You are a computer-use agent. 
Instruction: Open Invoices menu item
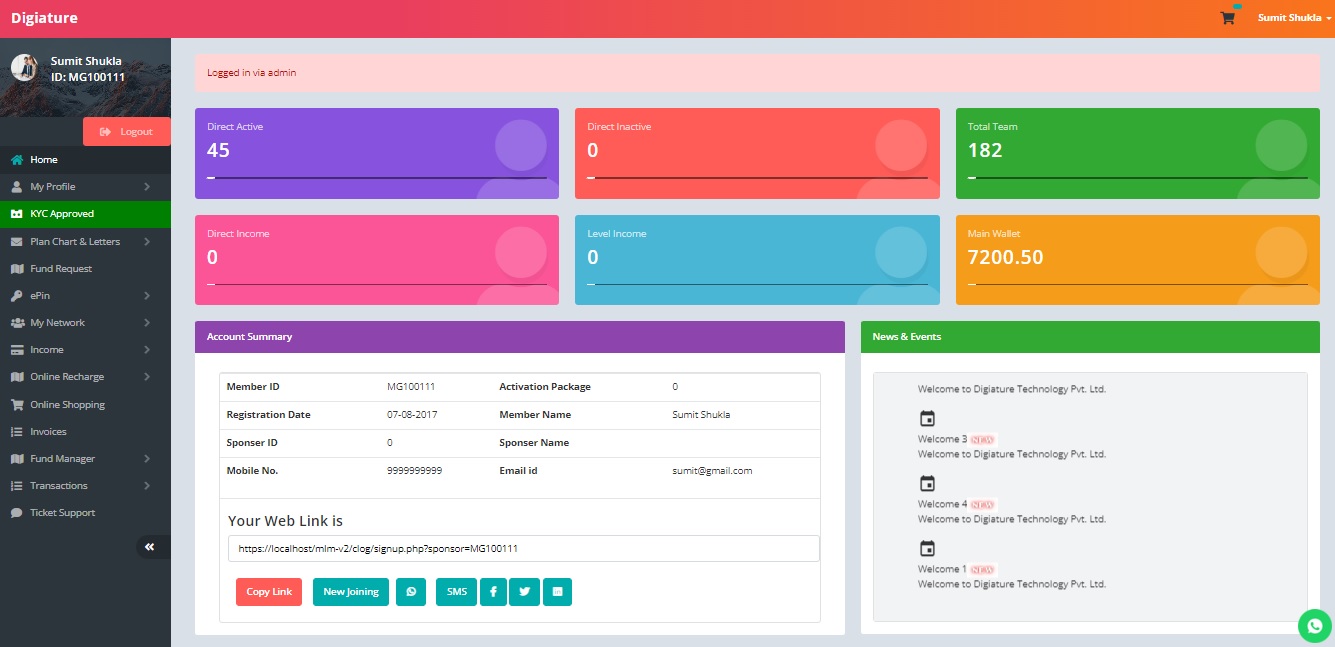[85, 432]
